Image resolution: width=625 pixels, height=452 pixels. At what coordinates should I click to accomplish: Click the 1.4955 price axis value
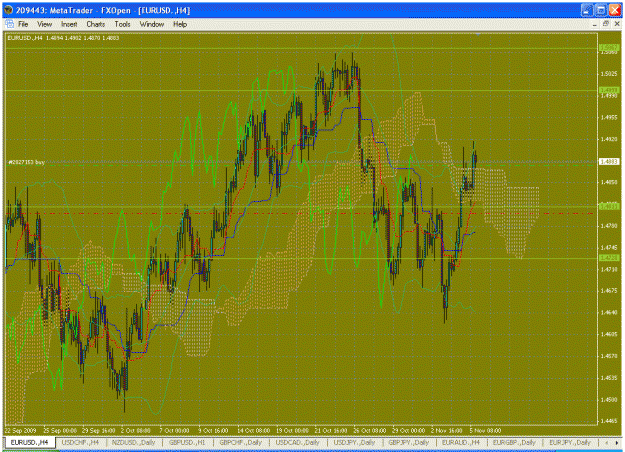pos(609,118)
